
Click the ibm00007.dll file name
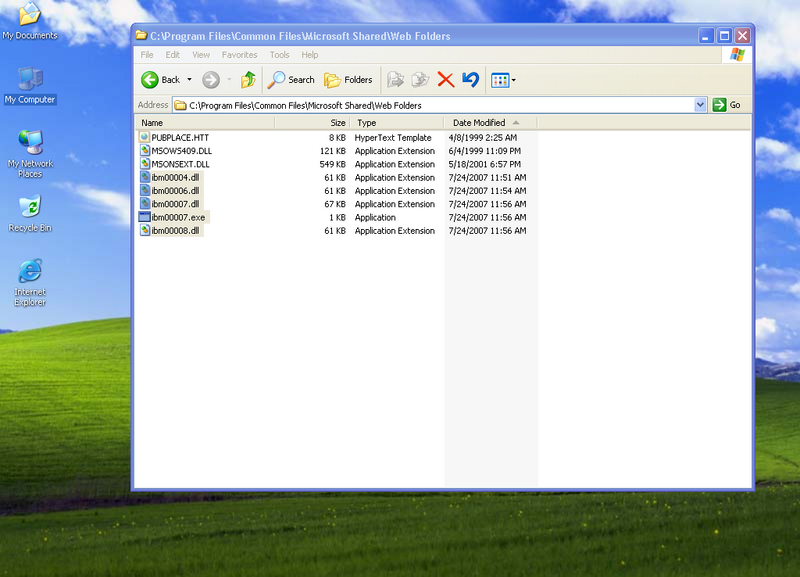click(176, 204)
